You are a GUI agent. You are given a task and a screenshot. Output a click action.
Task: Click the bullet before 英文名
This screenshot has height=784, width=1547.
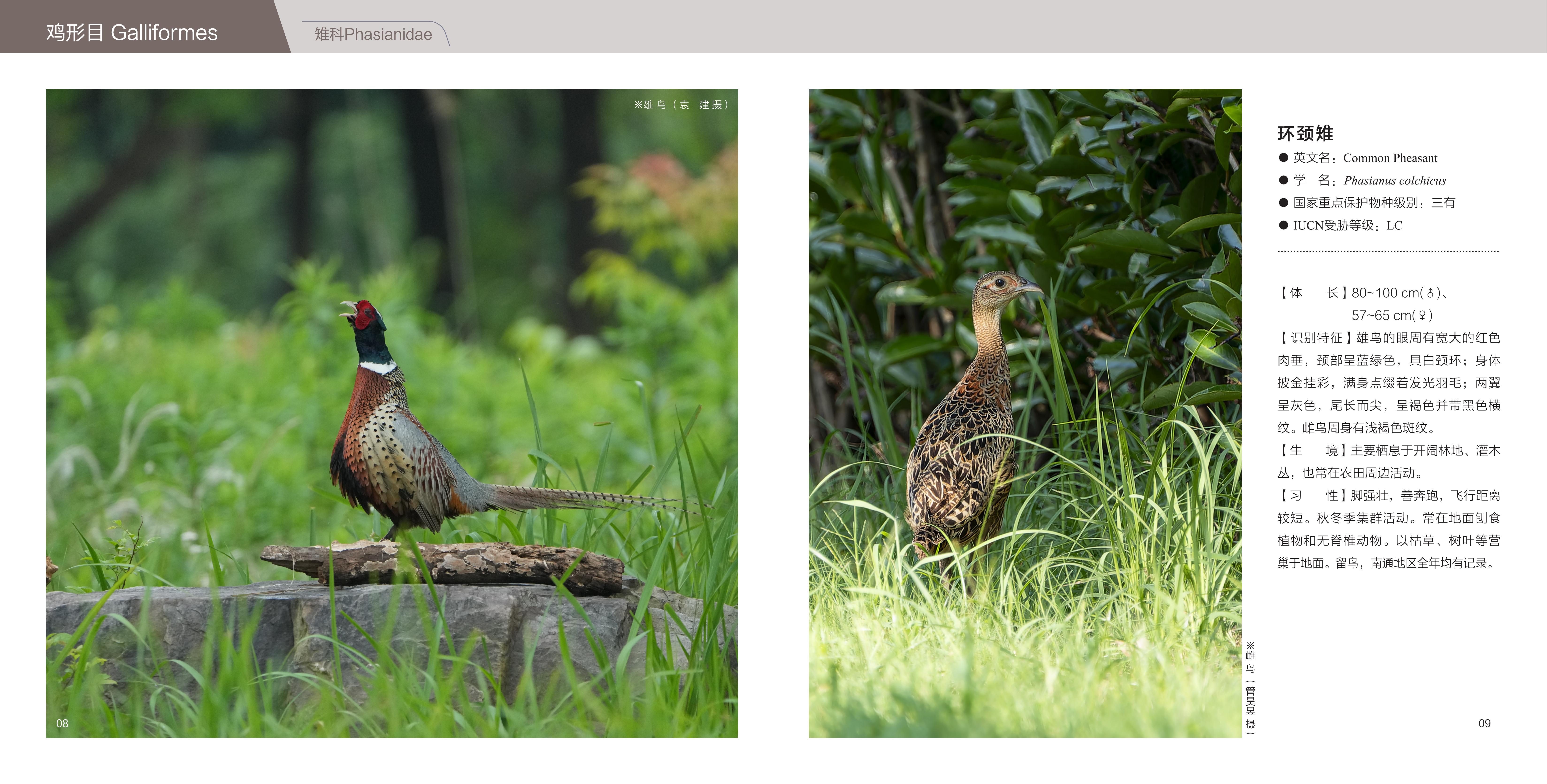click(x=1283, y=158)
